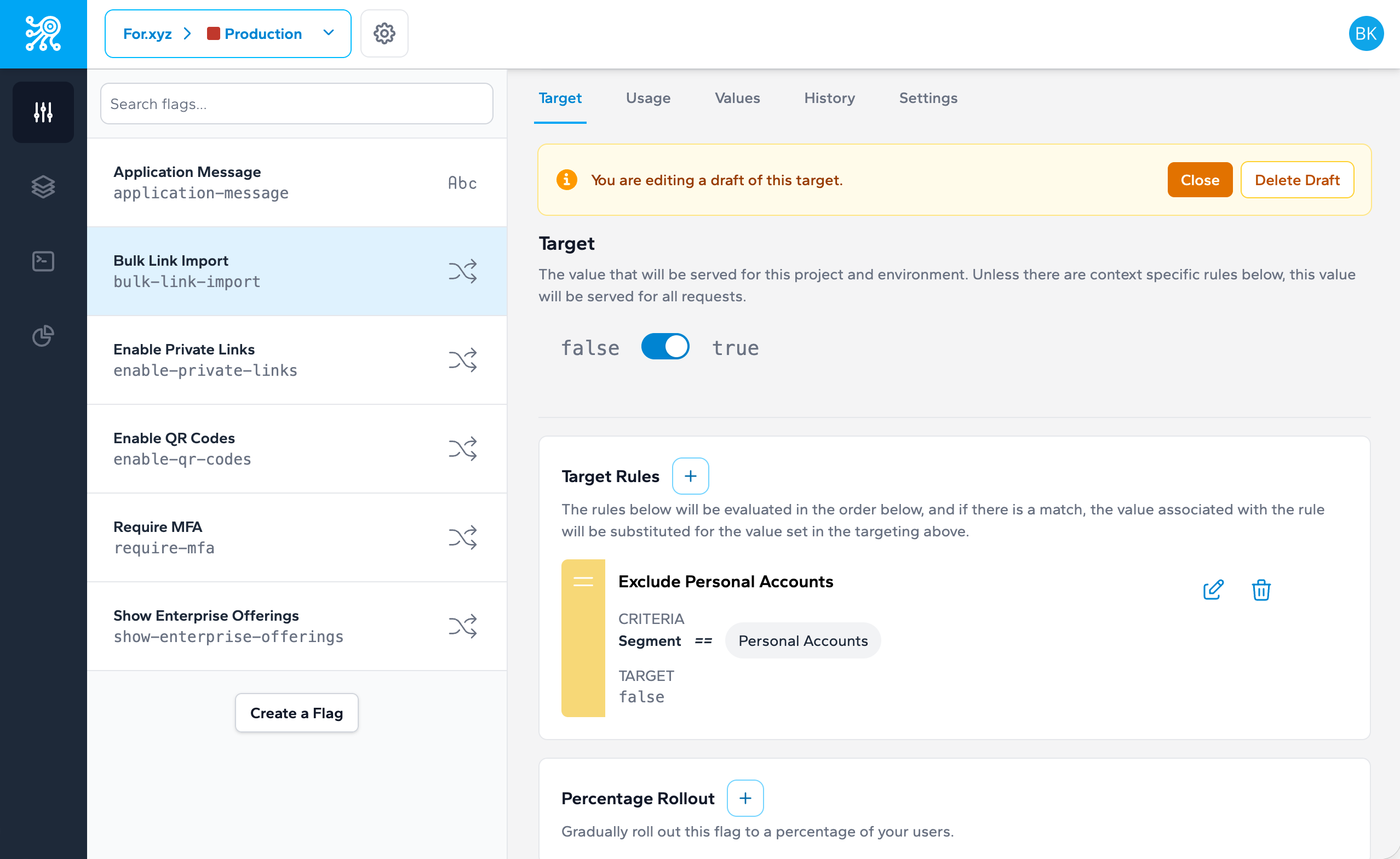
Task: Select the Flags panel in the sidebar
Action: tap(43, 112)
